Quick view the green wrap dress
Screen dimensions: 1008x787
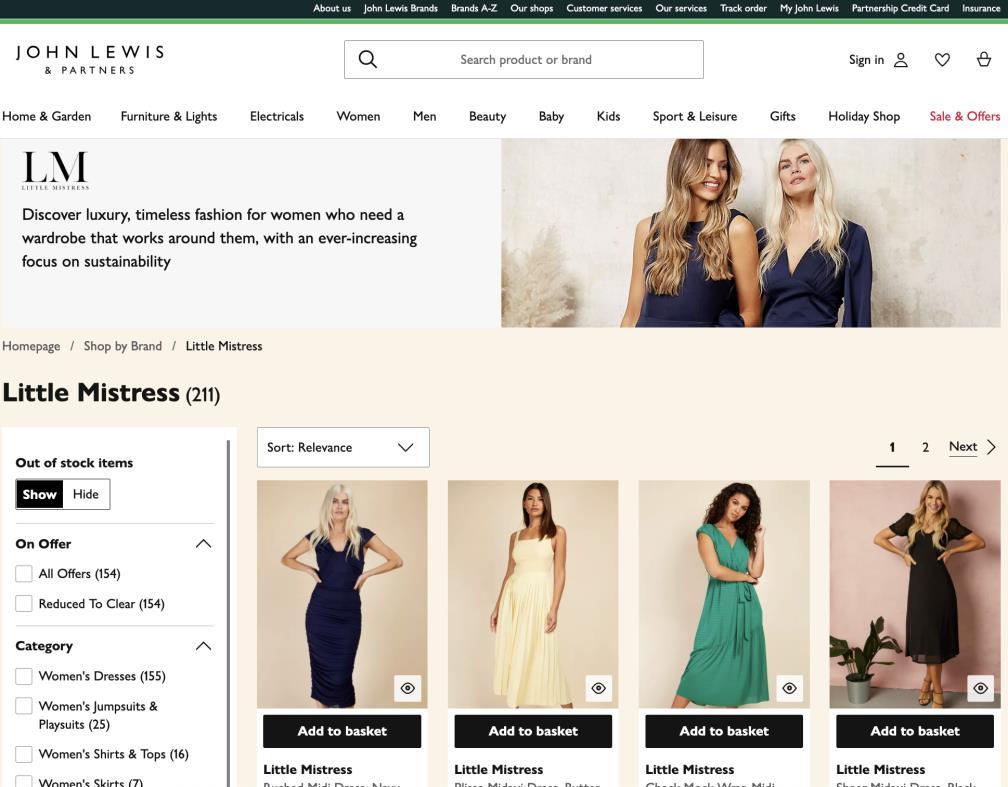[789, 688]
